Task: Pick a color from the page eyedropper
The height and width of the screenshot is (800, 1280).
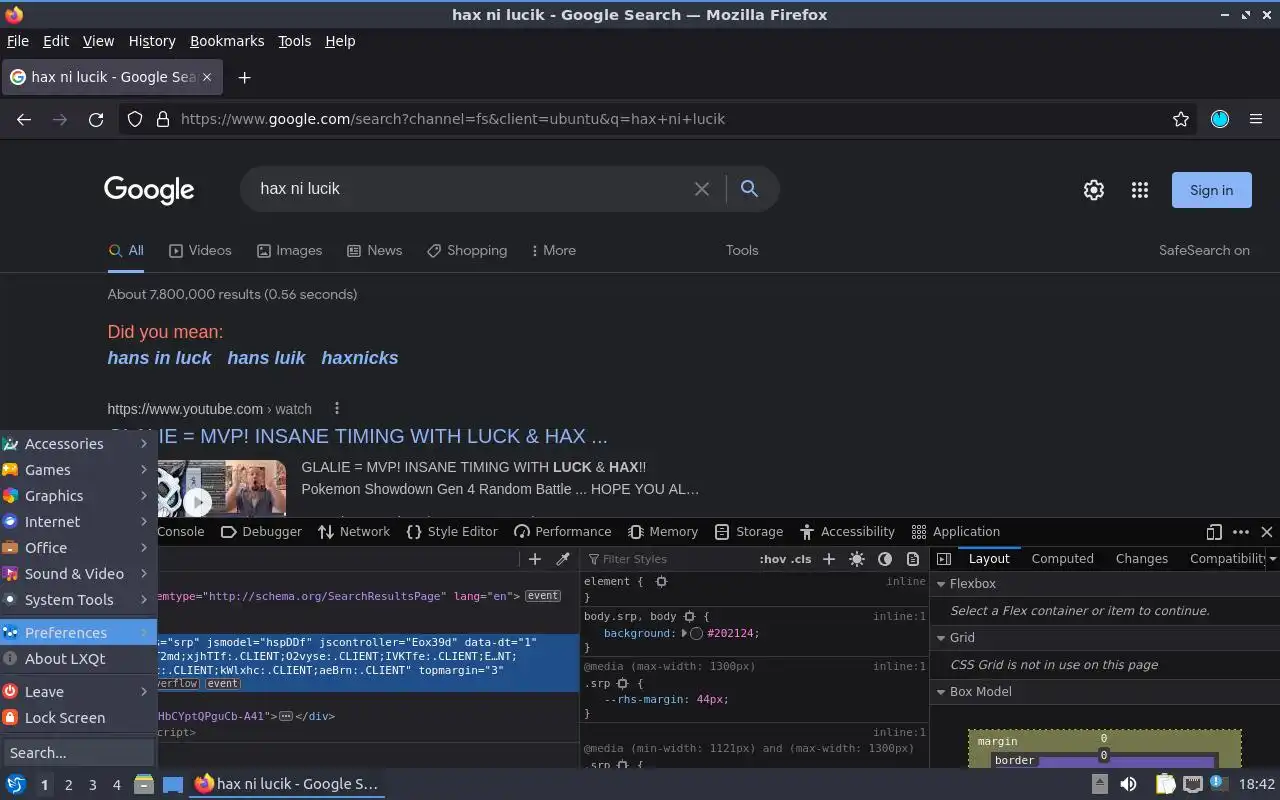Action: 563,559
